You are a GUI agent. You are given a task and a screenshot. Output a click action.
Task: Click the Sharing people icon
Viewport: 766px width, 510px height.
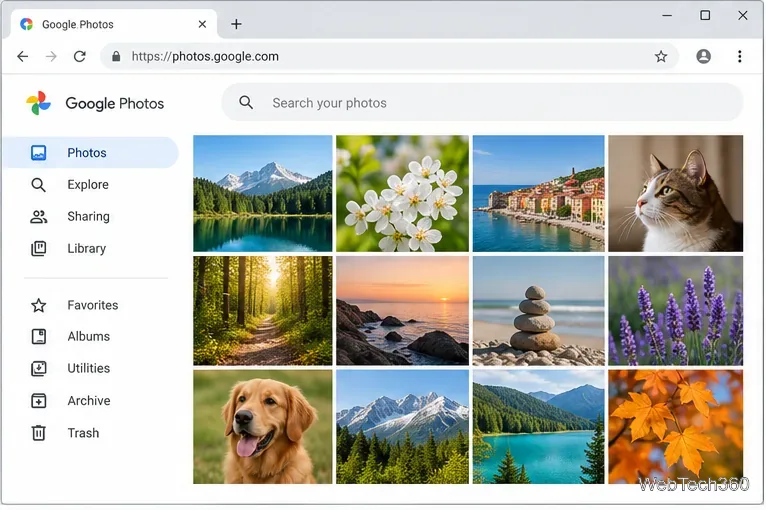pos(39,216)
